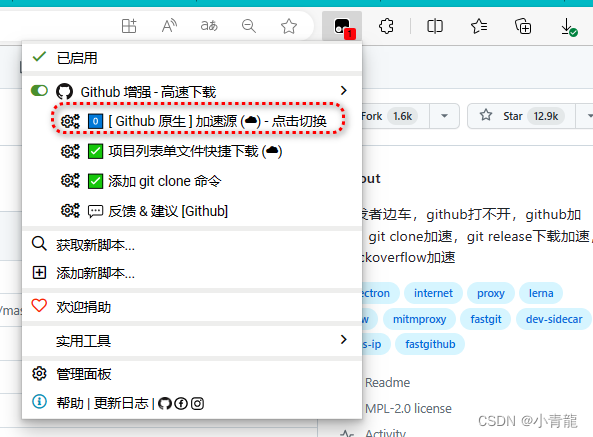Click 帮助 link in footer
Screen dimensions: 593x437
pos(70,403)
